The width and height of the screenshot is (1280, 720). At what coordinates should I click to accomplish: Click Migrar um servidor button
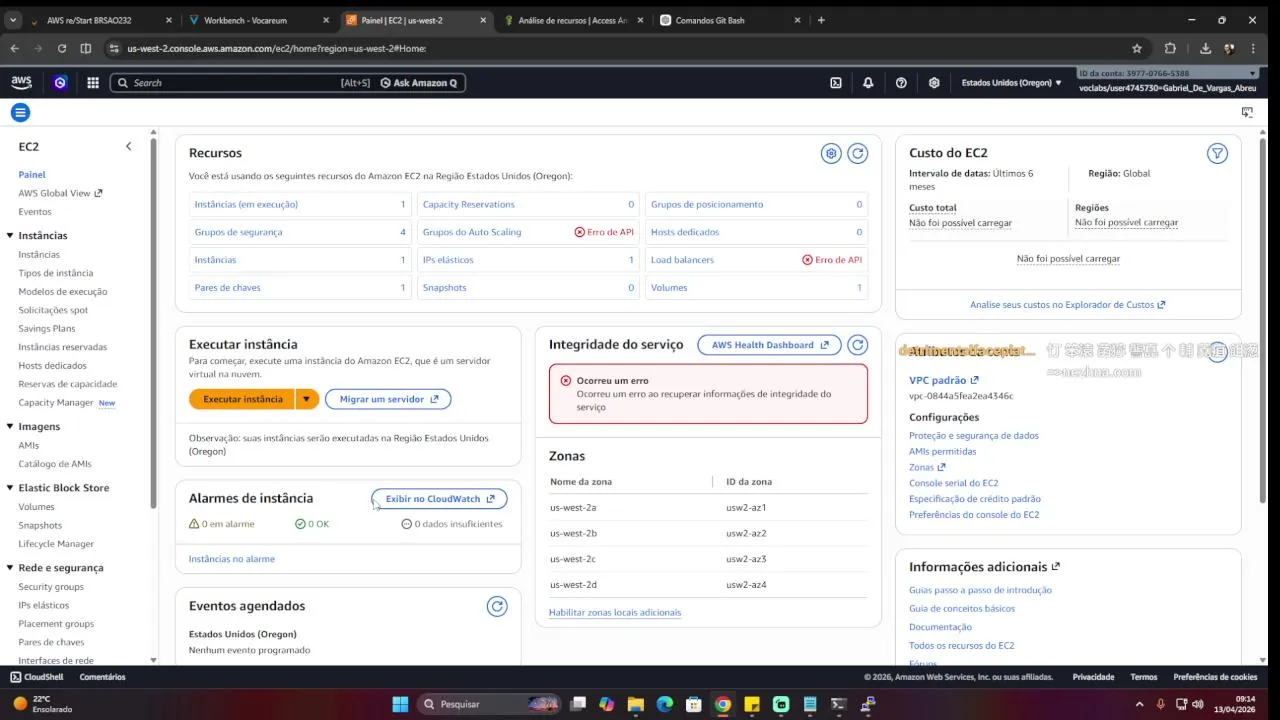(x=388, y=399)
